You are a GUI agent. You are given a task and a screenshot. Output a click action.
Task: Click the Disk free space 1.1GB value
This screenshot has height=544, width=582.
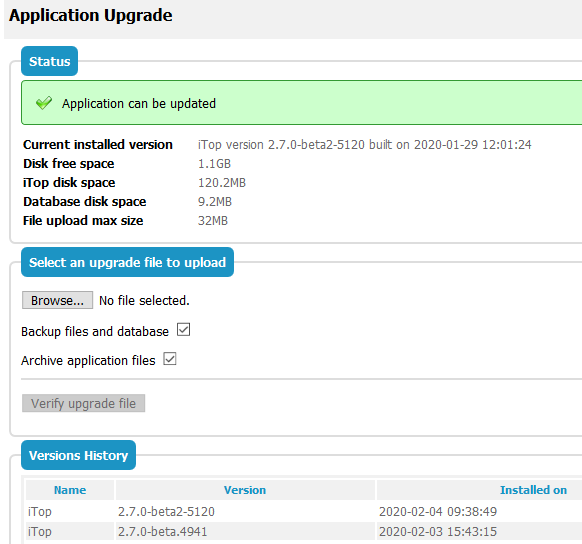pos(214,164)
